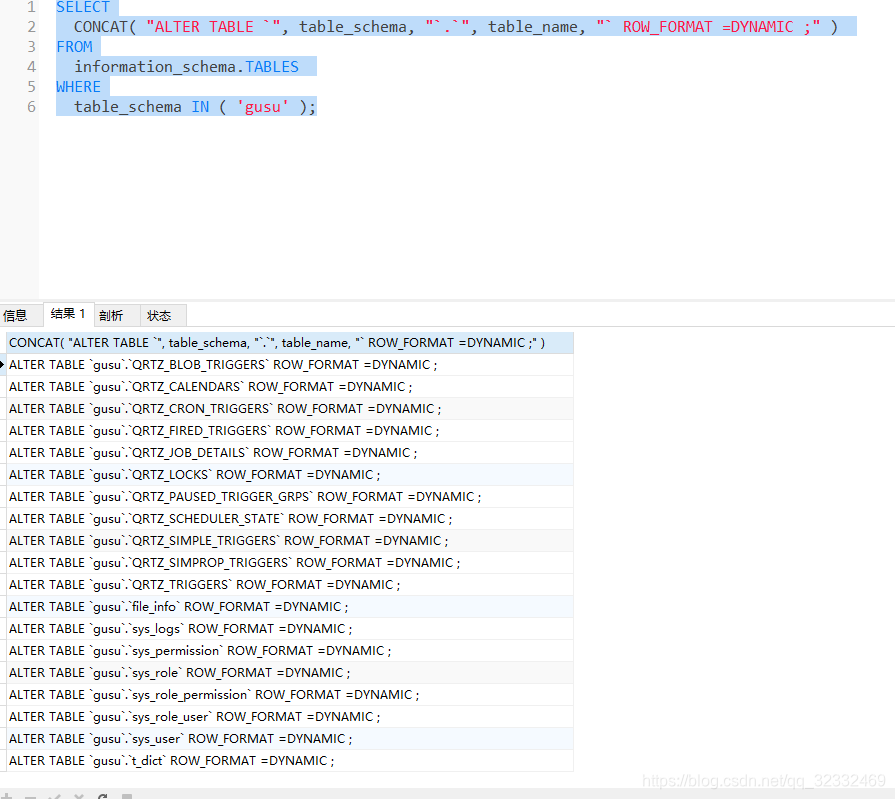Screen dimensions: 895x799
Task: Click the 'gusu' string literal in editor
Action: [263, 107]
